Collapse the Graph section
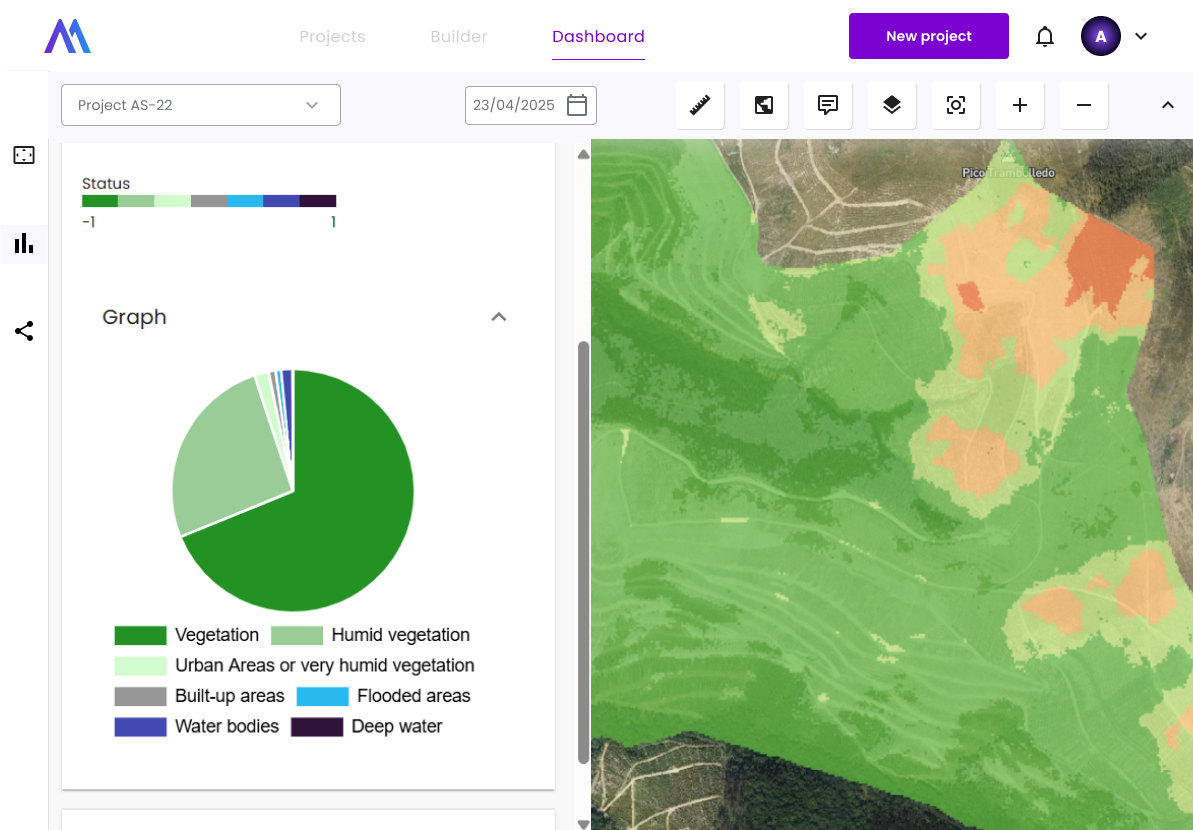The height and width of the screenshot is (830, 1193). click(x=499, y=317)
